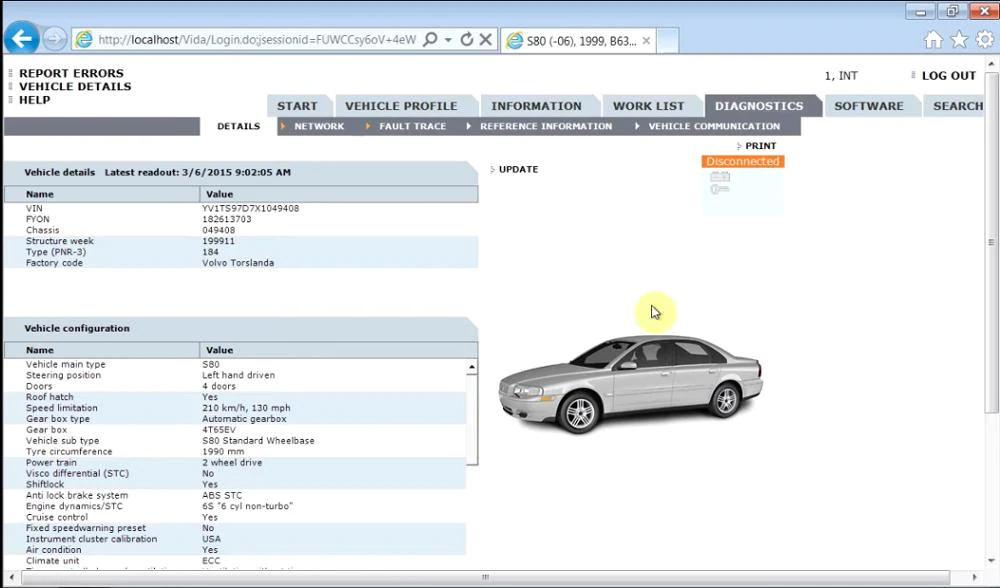Click the Anti lock brake system value ABS STC

pos(222,496)
